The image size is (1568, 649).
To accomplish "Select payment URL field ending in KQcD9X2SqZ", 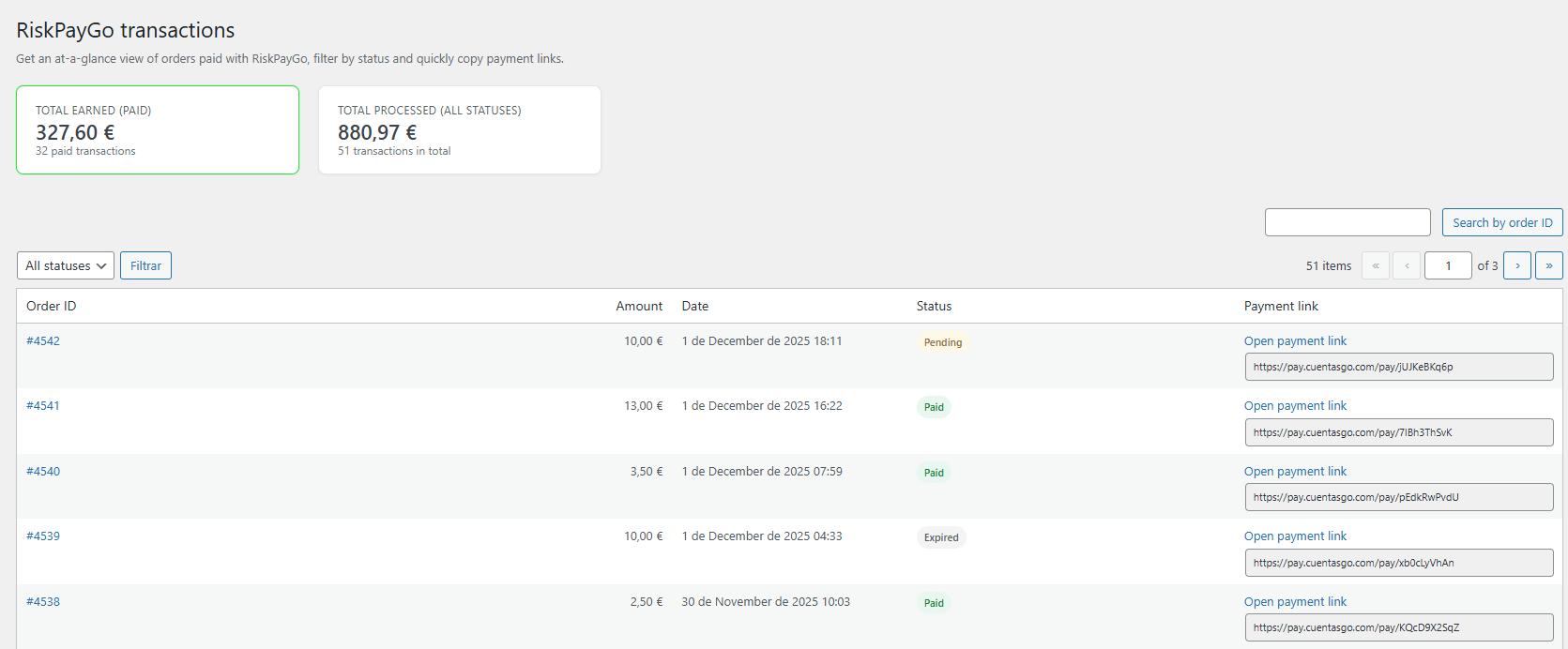I will tap(1398, 627).
